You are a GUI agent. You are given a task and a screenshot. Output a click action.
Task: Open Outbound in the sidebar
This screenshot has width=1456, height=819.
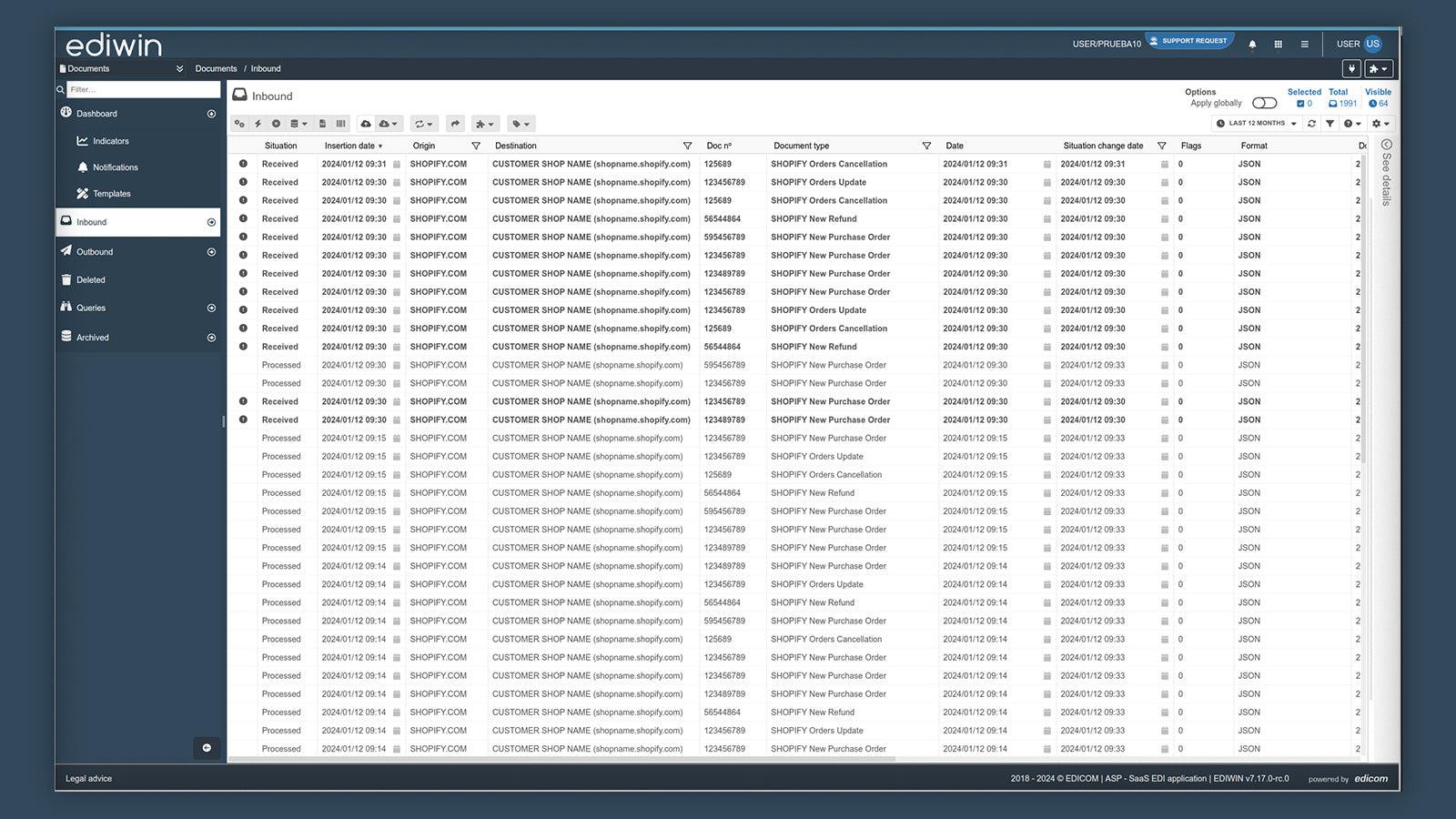[95, 252]
